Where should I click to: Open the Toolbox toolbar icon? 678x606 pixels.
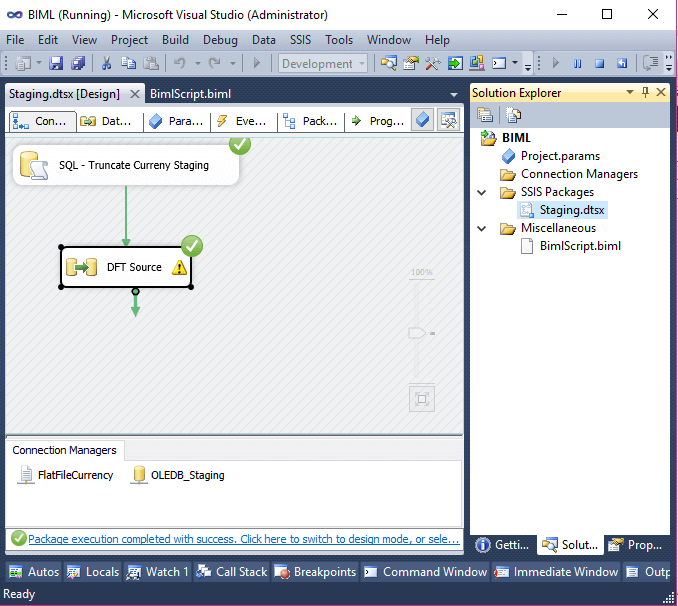(432, 64)
